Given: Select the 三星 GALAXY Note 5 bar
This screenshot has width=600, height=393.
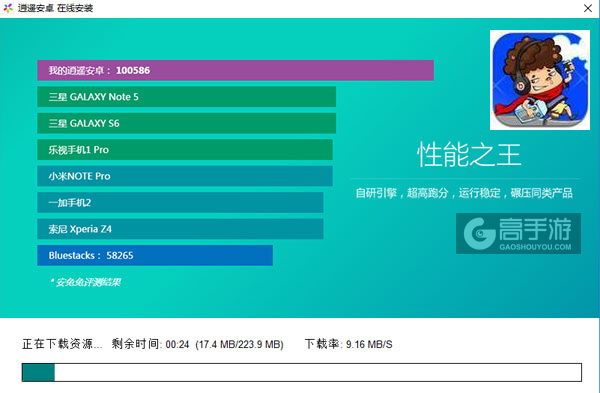Looking at the screenshot, I should (x=186, y=97).
